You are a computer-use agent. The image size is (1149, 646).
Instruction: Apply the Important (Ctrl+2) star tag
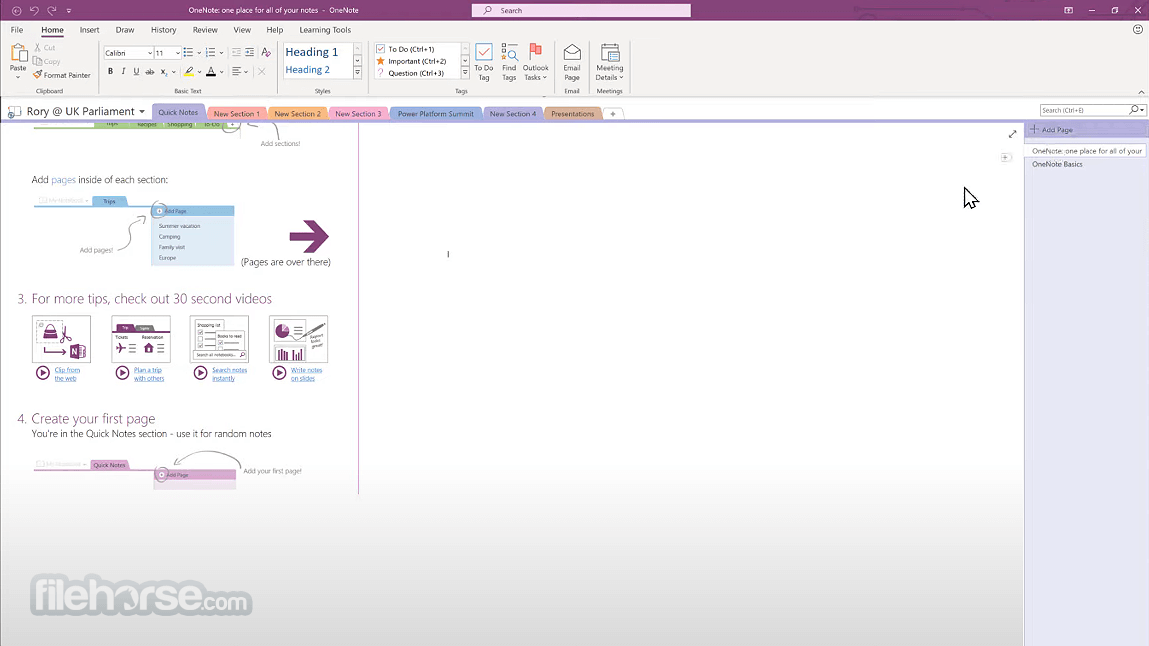tap(411, 62)
